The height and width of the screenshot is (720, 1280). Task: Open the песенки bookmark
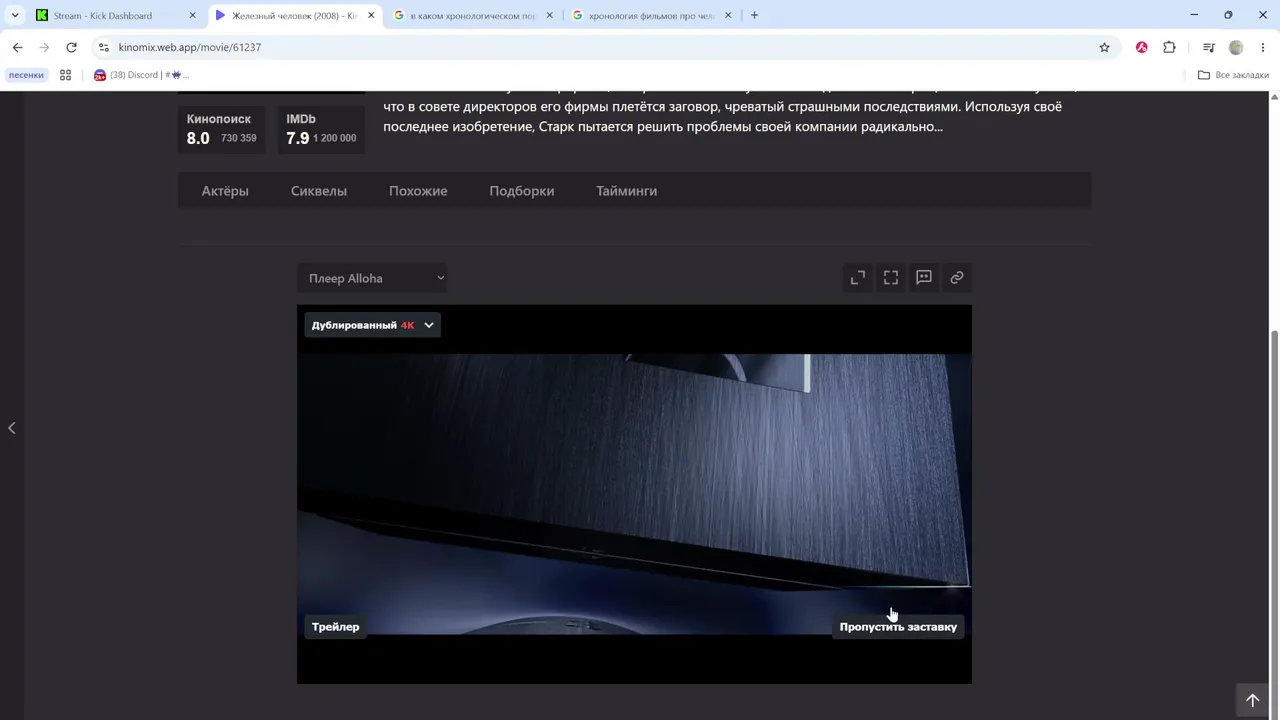pos(26,75)
